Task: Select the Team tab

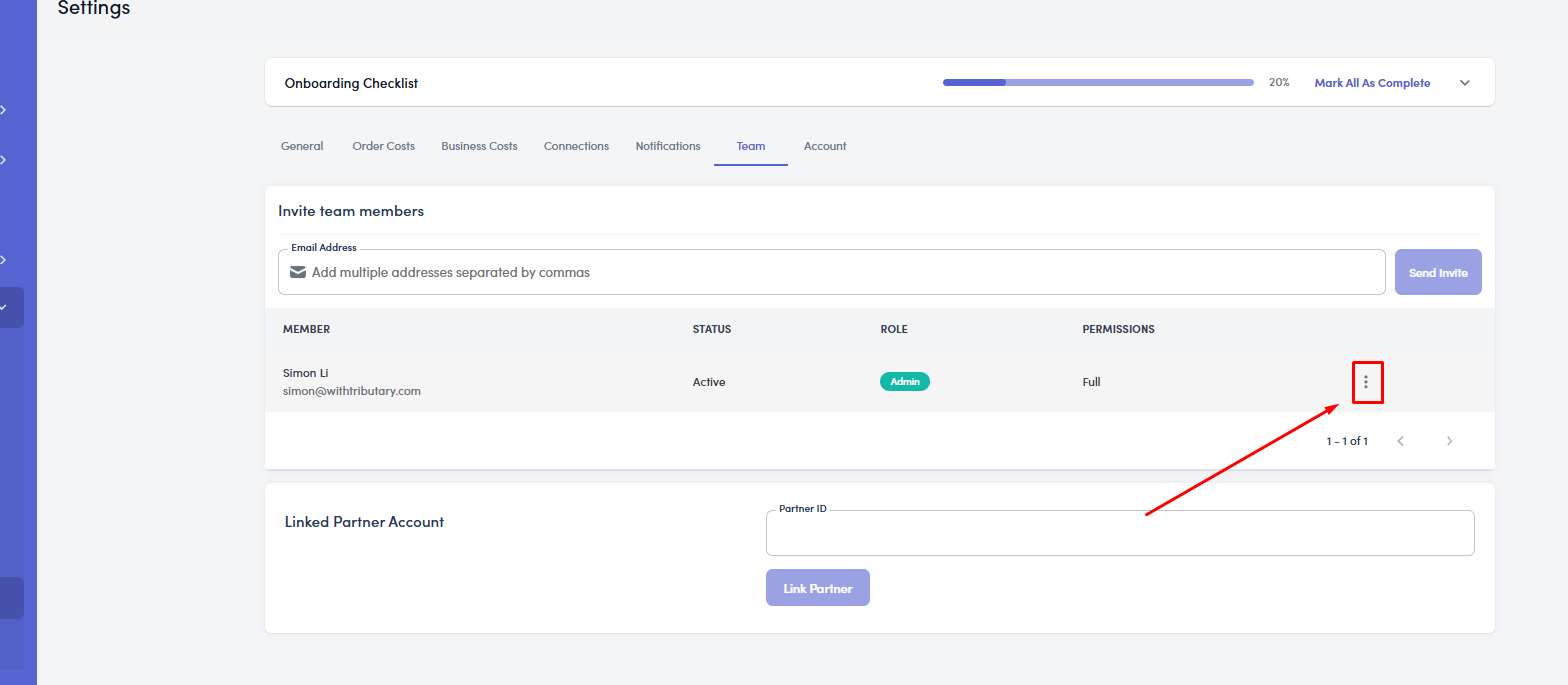Action: (x=751, y=146)
